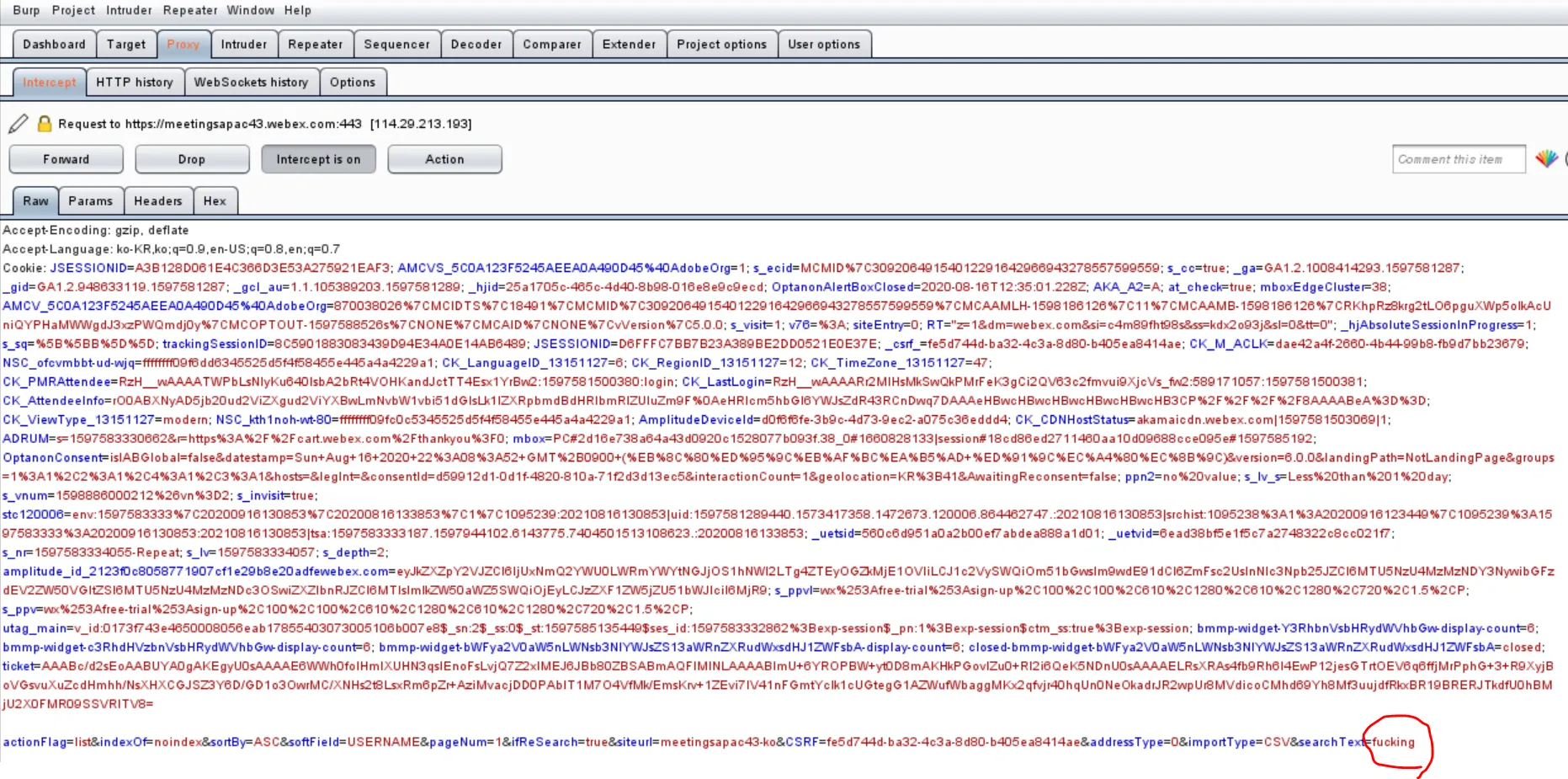
Task: Open the Burp menu
Action: coord(26,10)
